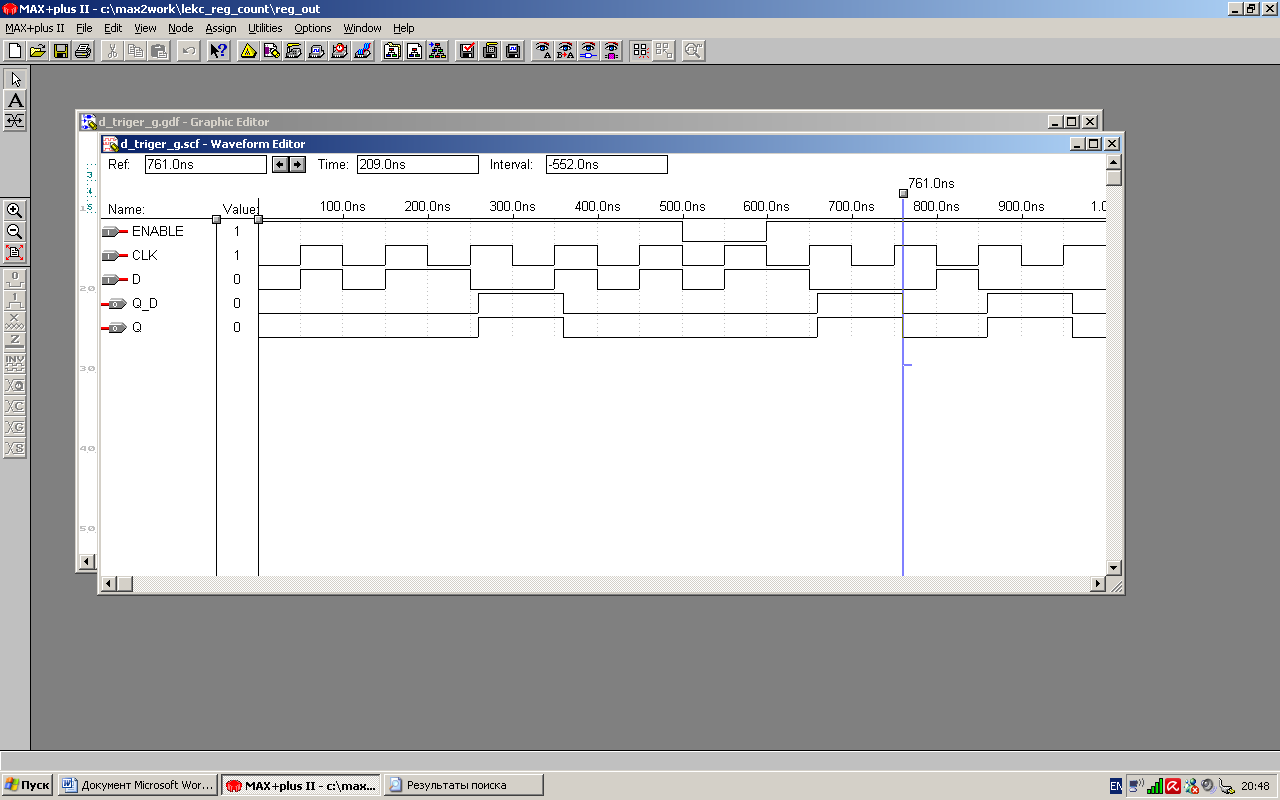The image size is (1280, 800).
Task: Click the Ref time input field
Action: [x=206, y=164]
